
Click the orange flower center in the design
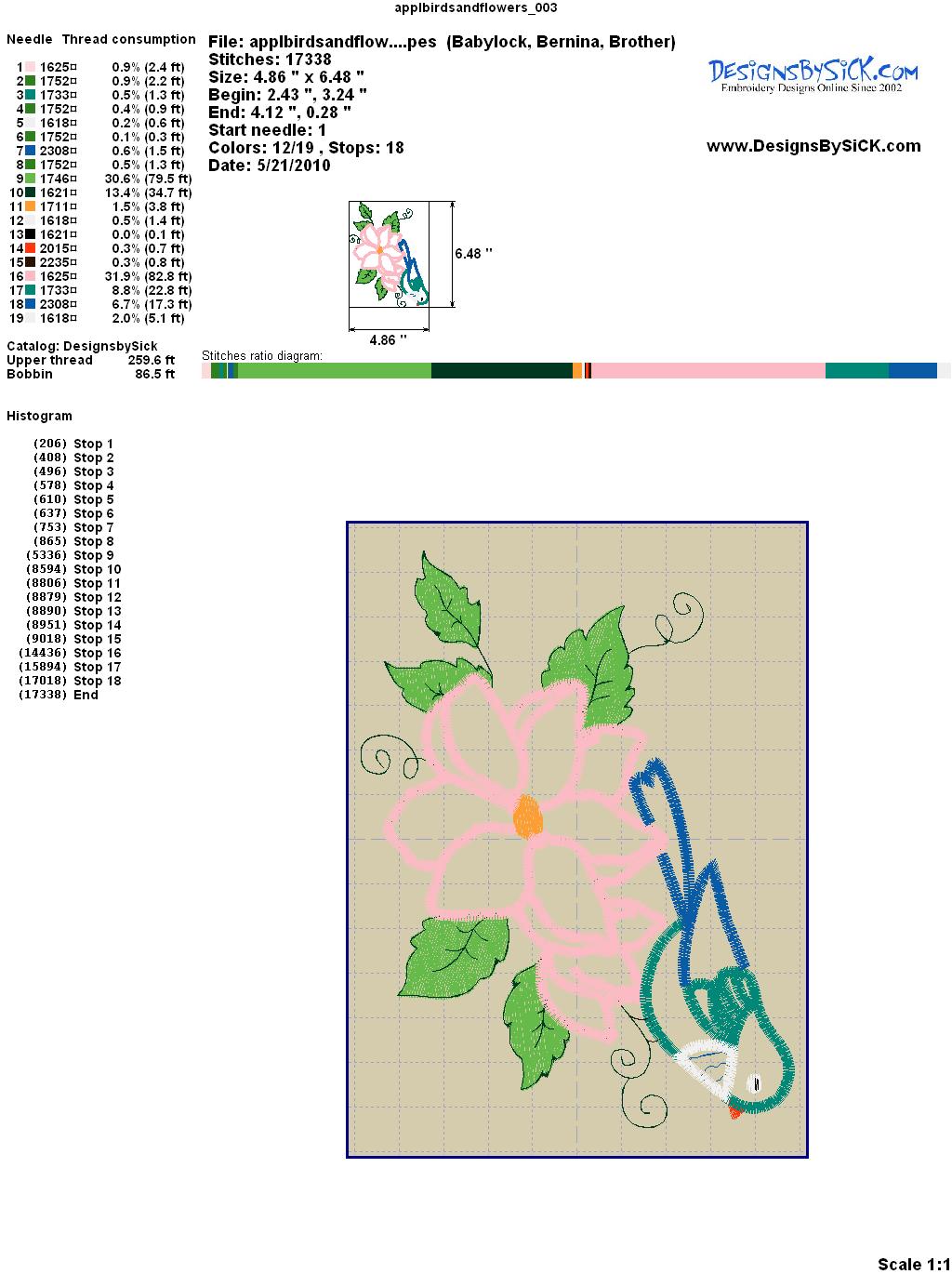click(x=527, y=816)
